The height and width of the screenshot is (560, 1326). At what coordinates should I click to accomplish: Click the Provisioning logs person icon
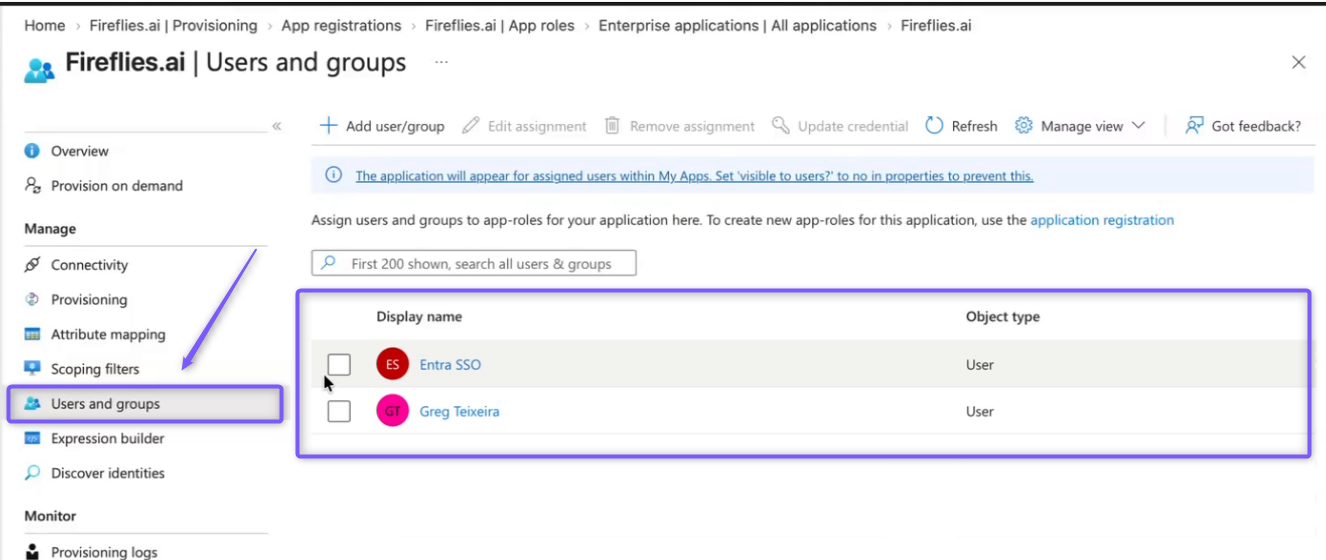tap(32, 551)
